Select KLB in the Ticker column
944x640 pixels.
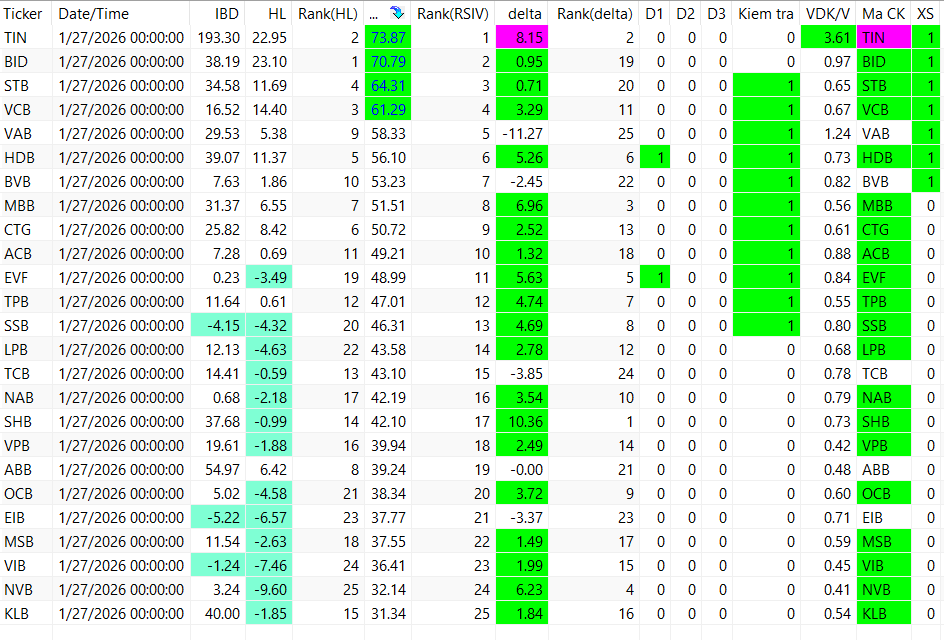pos(16,614)
